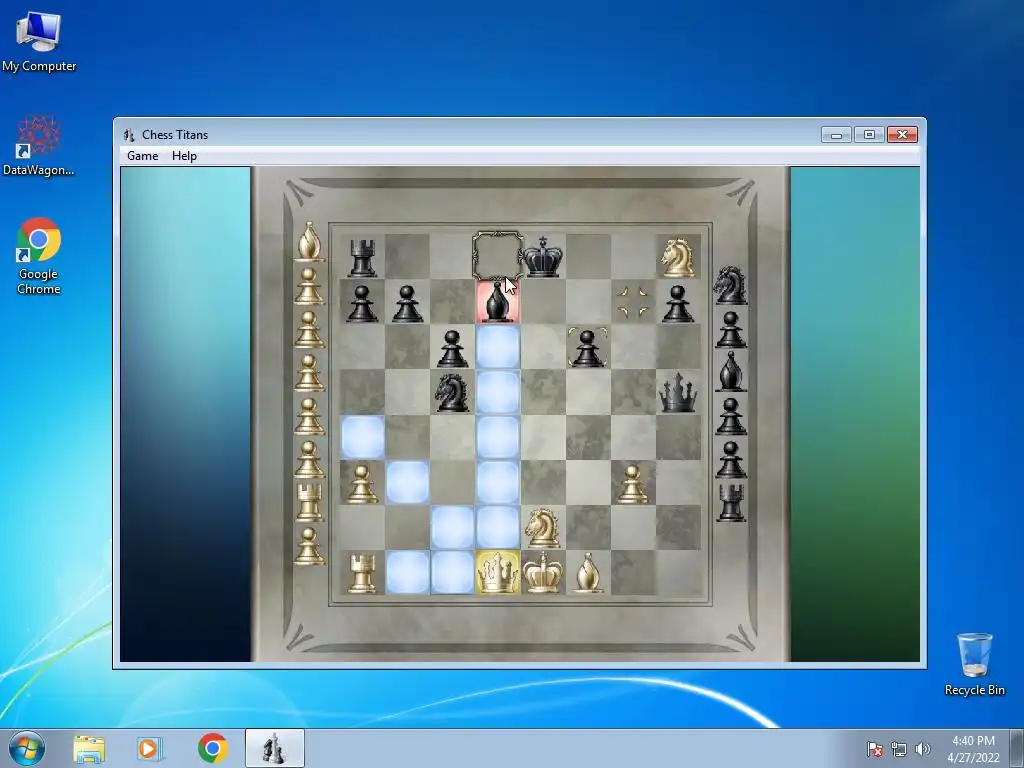1024x768 pixels.
Task: Click the black pawn below the white corner knight
Action: tap(678, 303)
